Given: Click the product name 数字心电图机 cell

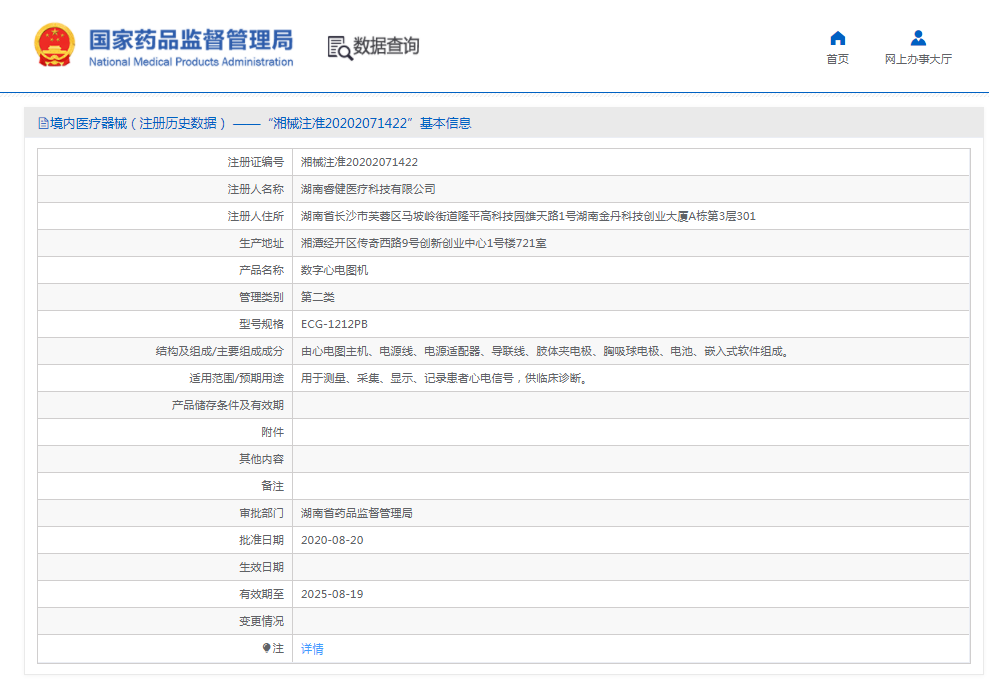Looking at the screenshot, I should click(334, 270).
